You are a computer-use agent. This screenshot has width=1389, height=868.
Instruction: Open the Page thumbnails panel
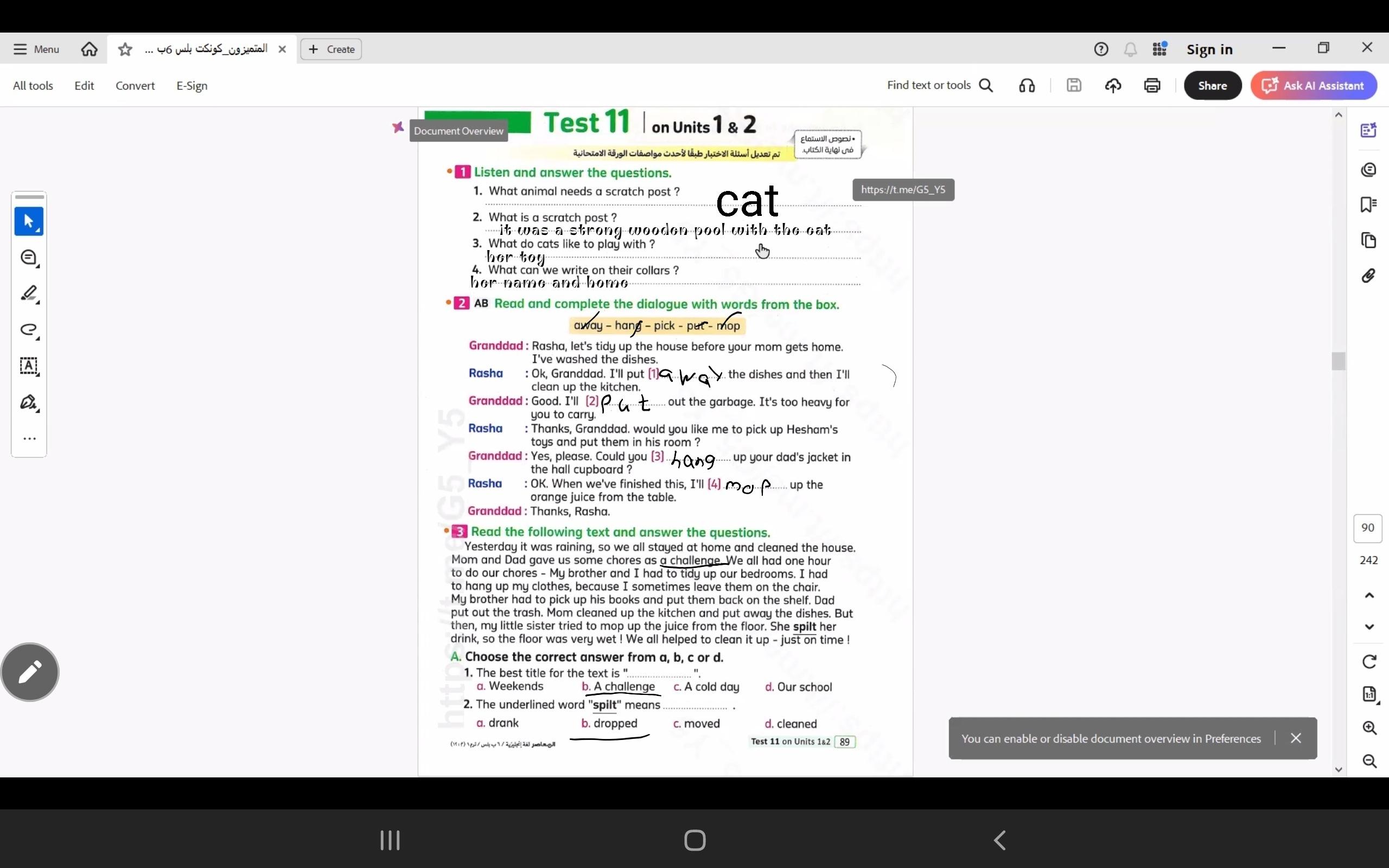coord(1368,240)
